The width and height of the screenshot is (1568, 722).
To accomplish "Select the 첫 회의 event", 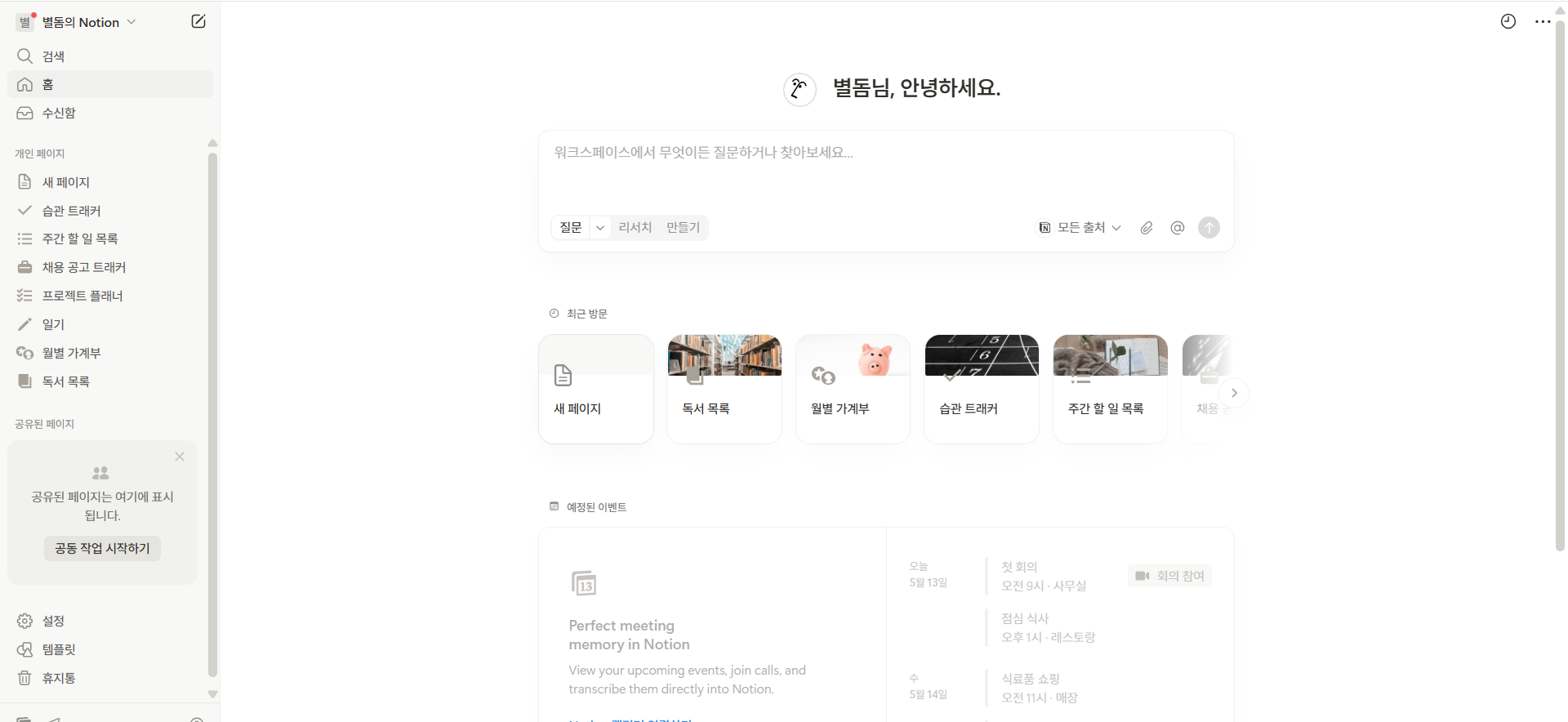I will coord(1044,576).
